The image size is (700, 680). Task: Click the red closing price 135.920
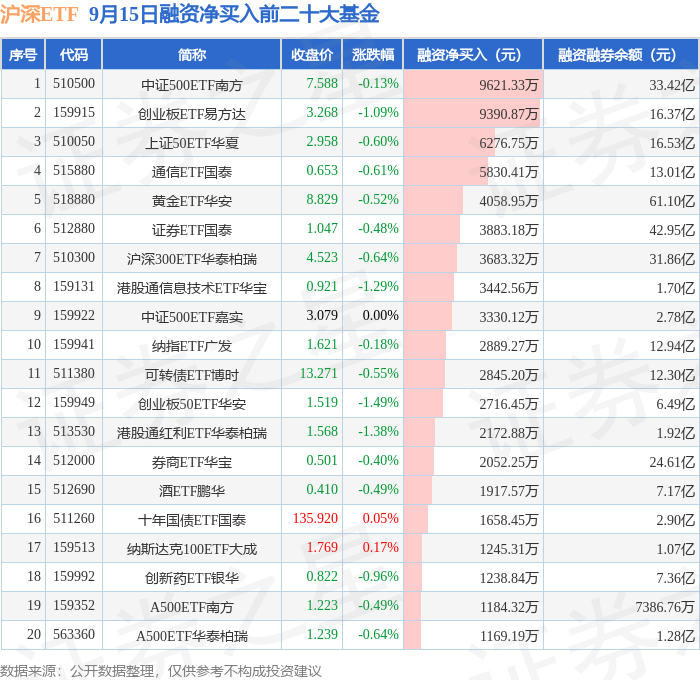pos(315,518)
